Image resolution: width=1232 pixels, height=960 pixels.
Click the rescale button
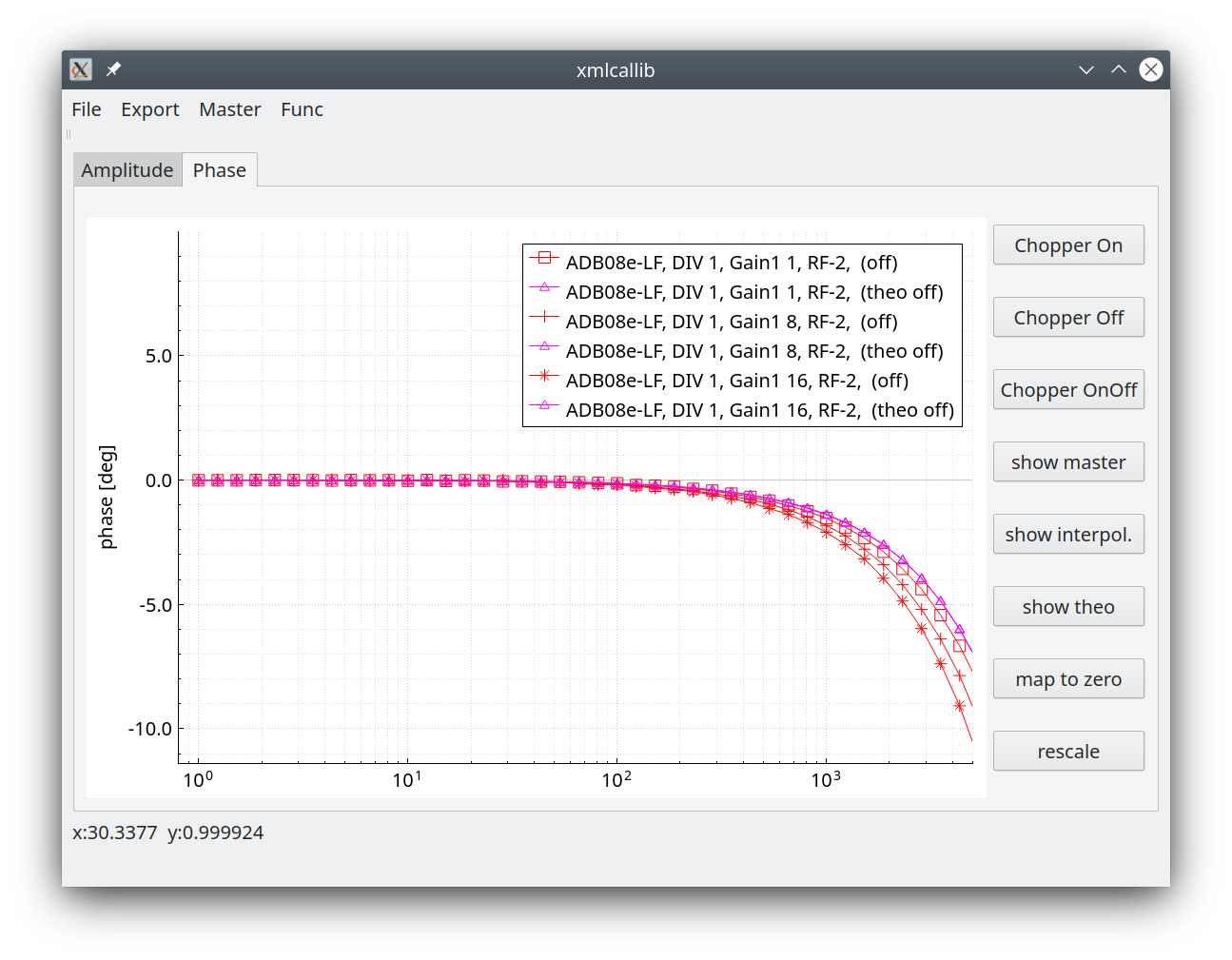(1068, 752)
